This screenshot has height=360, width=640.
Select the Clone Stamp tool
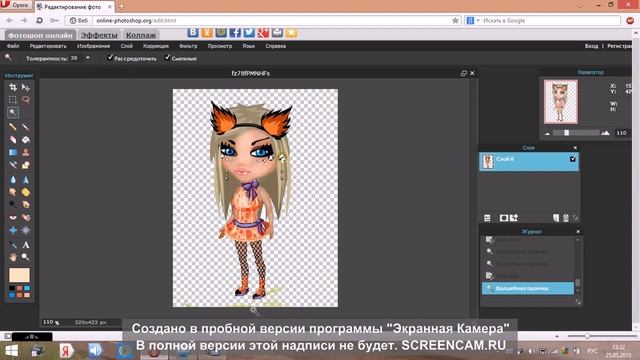(26, 152)
